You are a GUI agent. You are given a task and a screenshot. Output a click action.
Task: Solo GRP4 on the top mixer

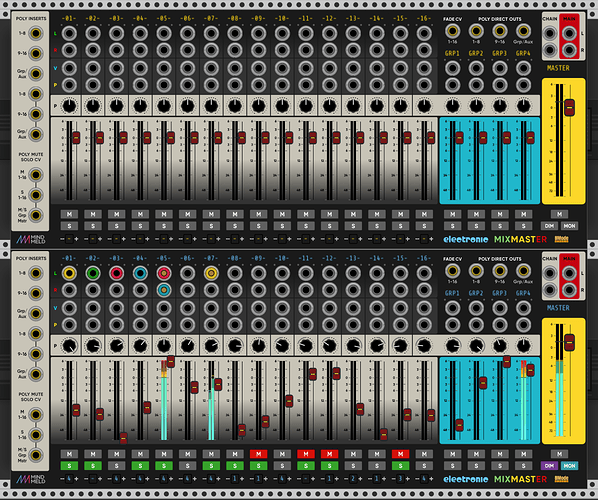pyautogui.click(x=523, y=226)
